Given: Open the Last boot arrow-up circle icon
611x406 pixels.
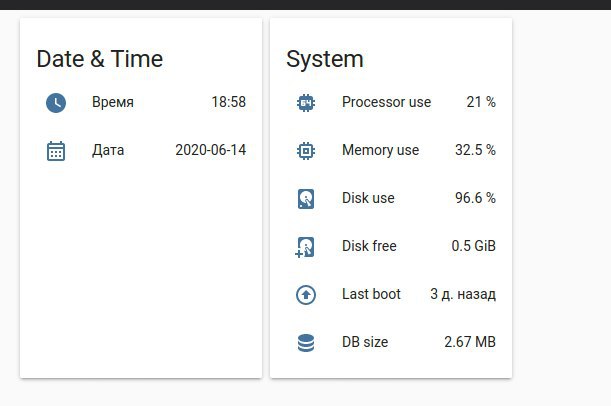Looking at the screenshot, I should tap(306, 295).
